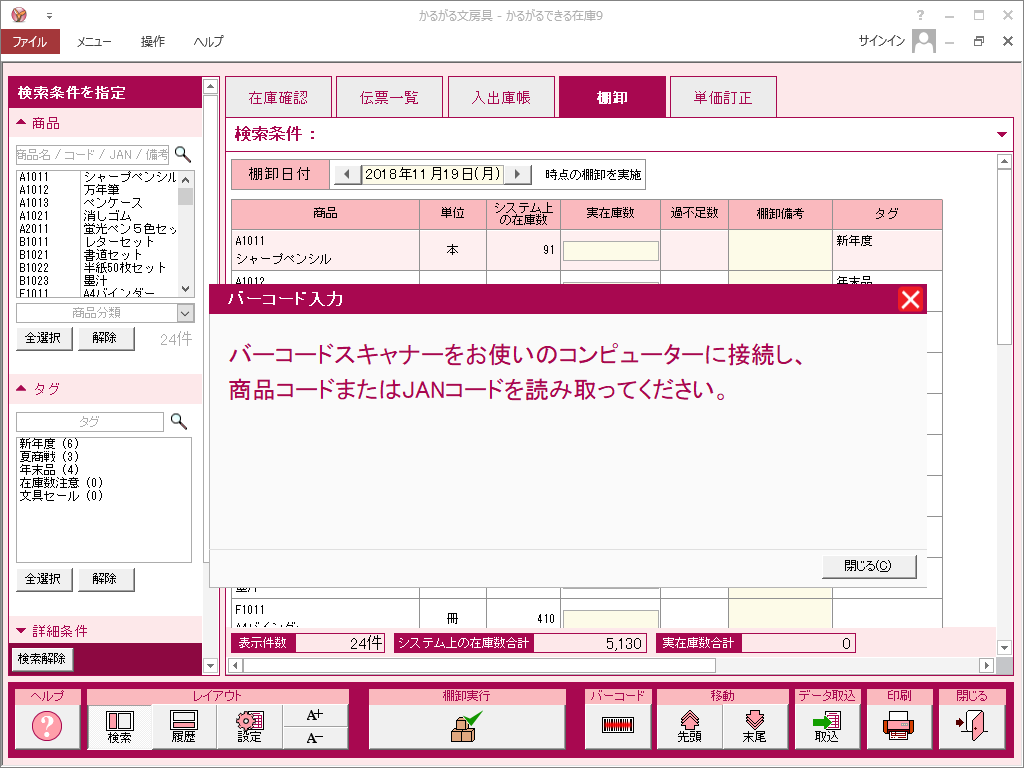Increase font size with A+ button
This screenshot has height=768, width=1024.
coord(315,715)
